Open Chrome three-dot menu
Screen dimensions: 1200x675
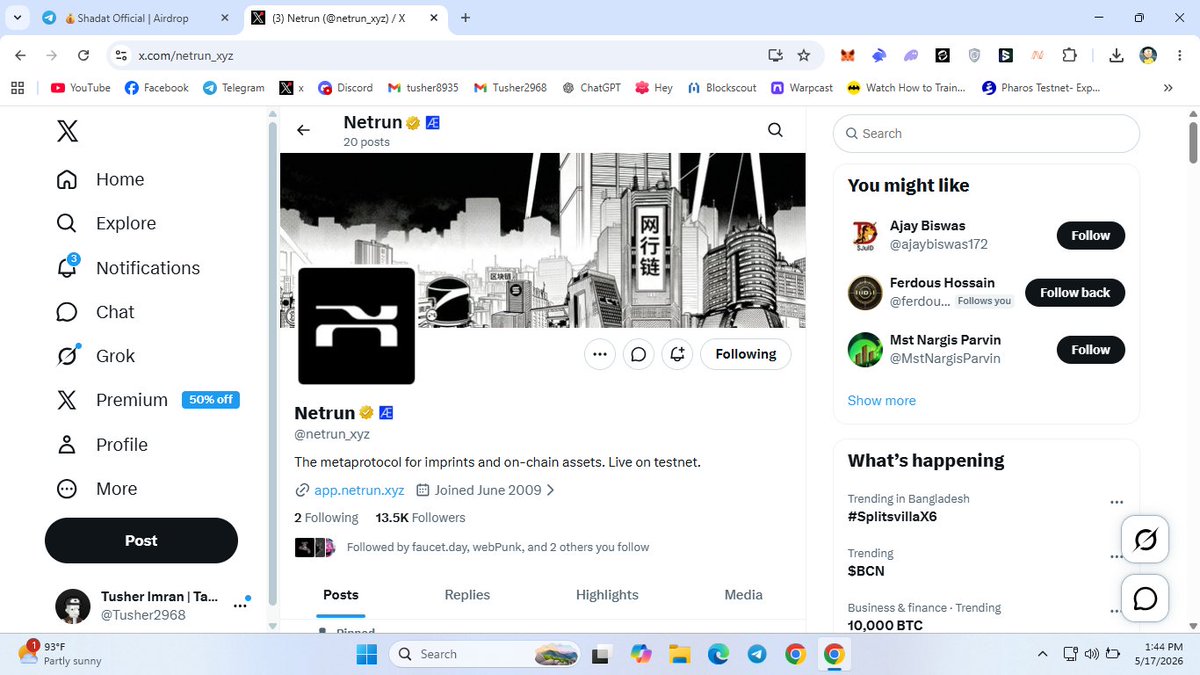[1179, 56]
